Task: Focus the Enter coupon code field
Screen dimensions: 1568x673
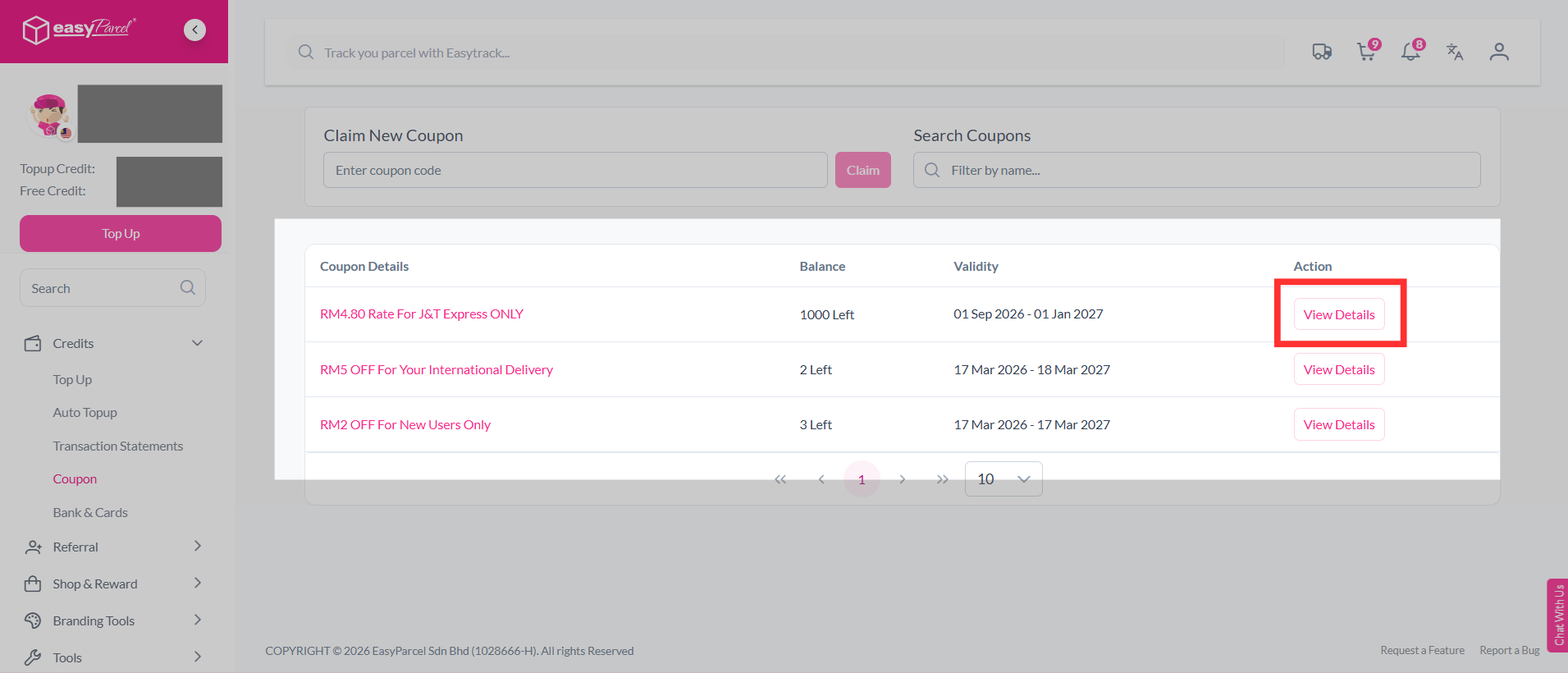Action: click(x=575, y=170)
